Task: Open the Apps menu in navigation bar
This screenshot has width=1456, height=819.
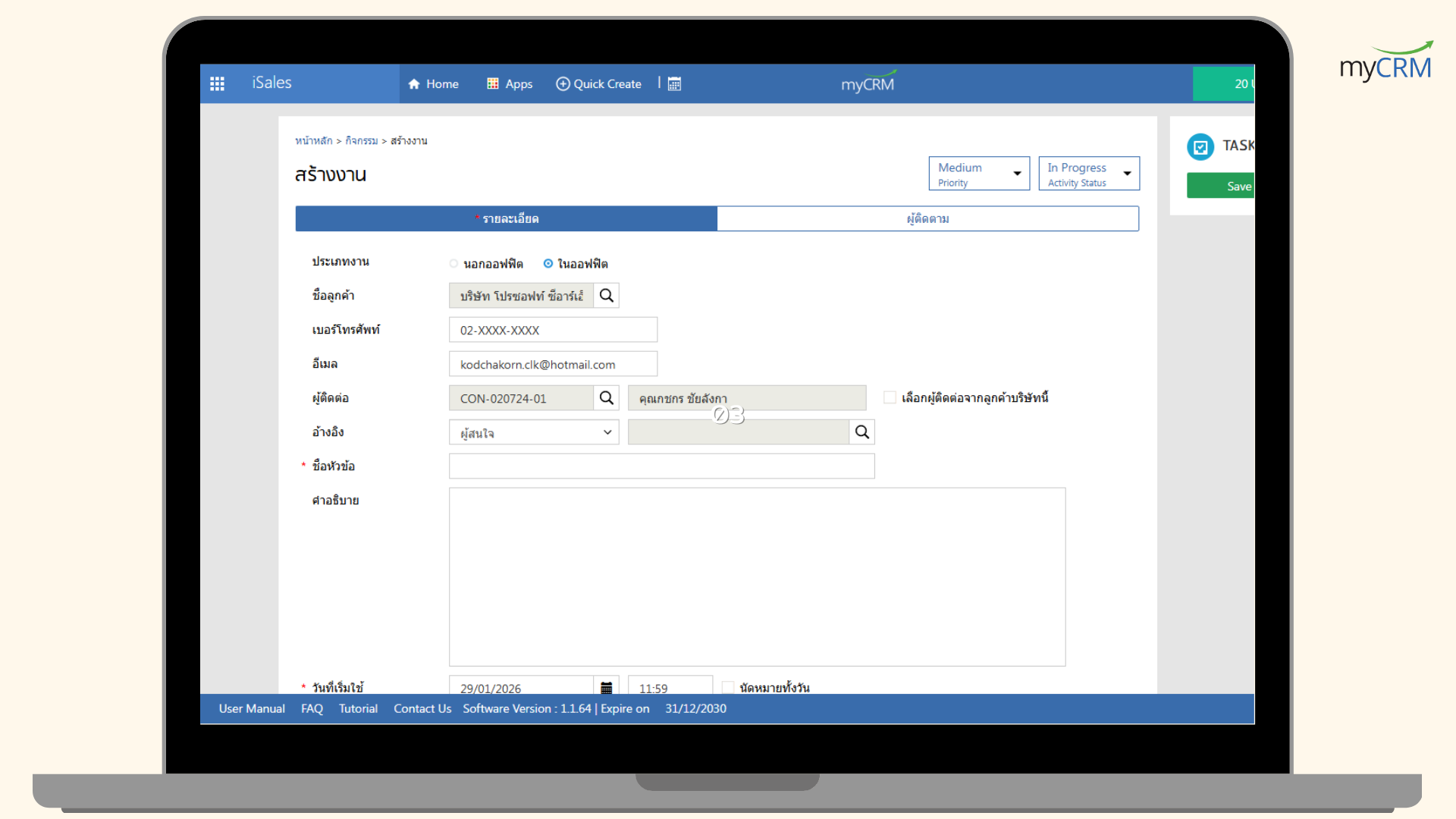Action: point(510,84)
